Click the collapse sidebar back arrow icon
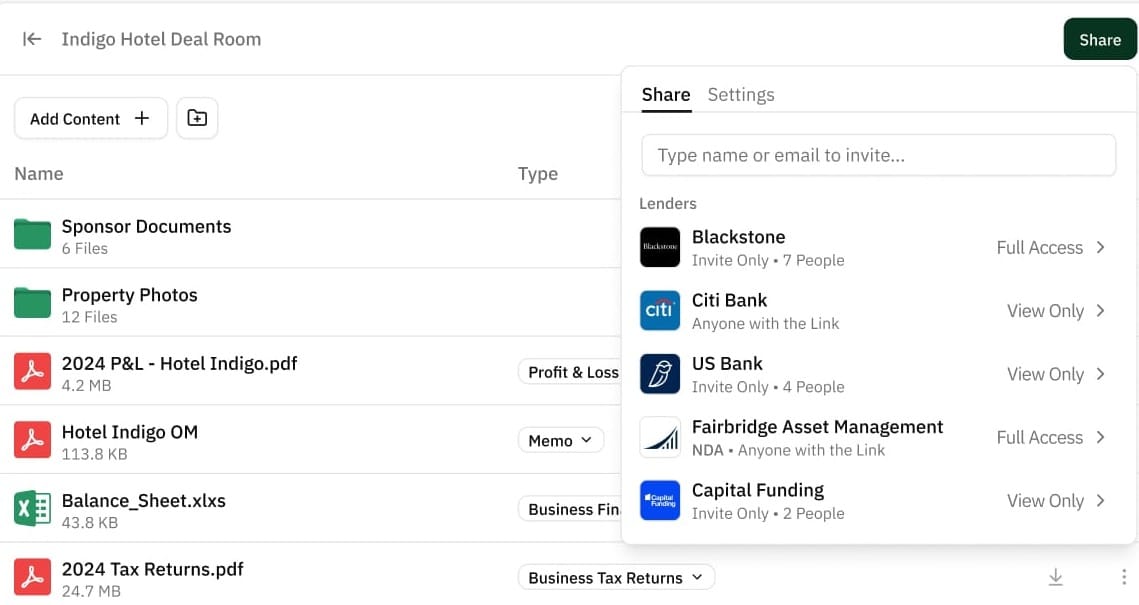Image resolution: width=1139 pixels, height=605 pixels. 32,39
